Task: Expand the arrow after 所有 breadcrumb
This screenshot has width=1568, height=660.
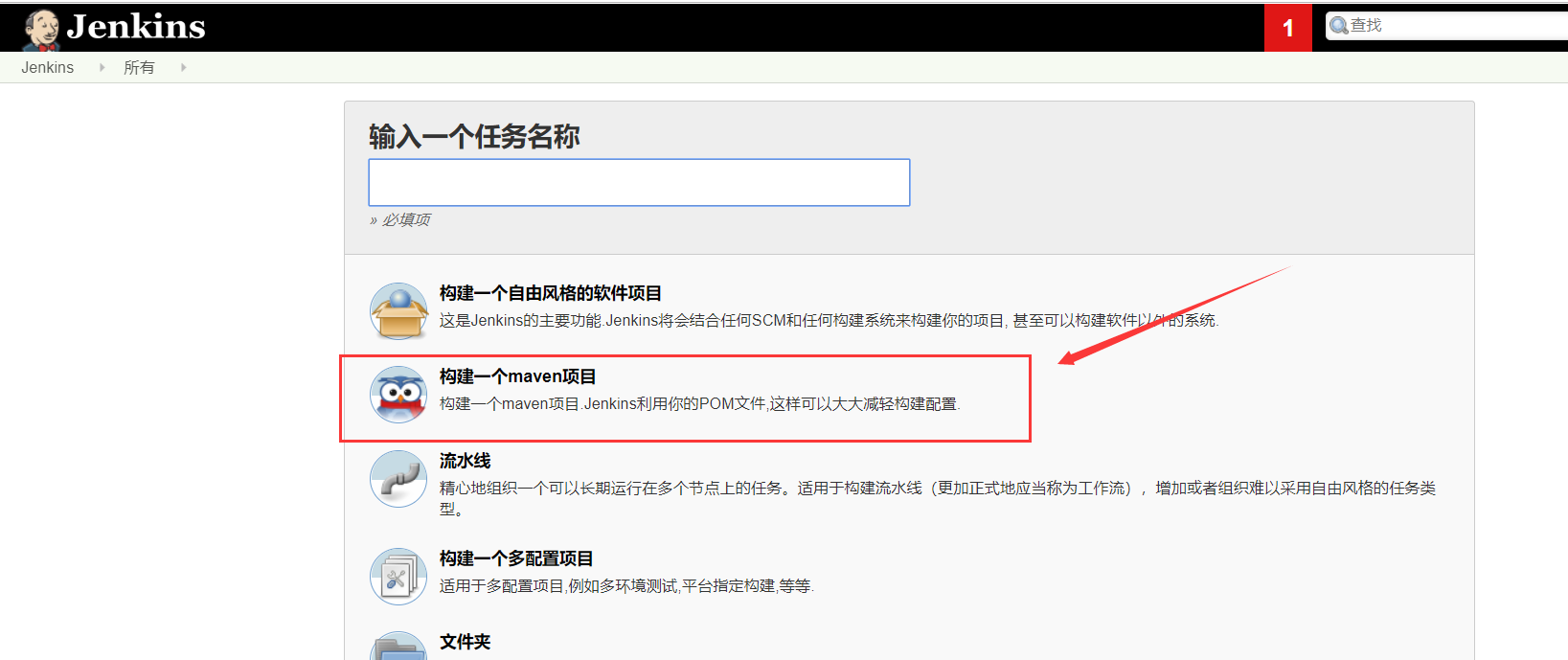Action: point(183,67)
